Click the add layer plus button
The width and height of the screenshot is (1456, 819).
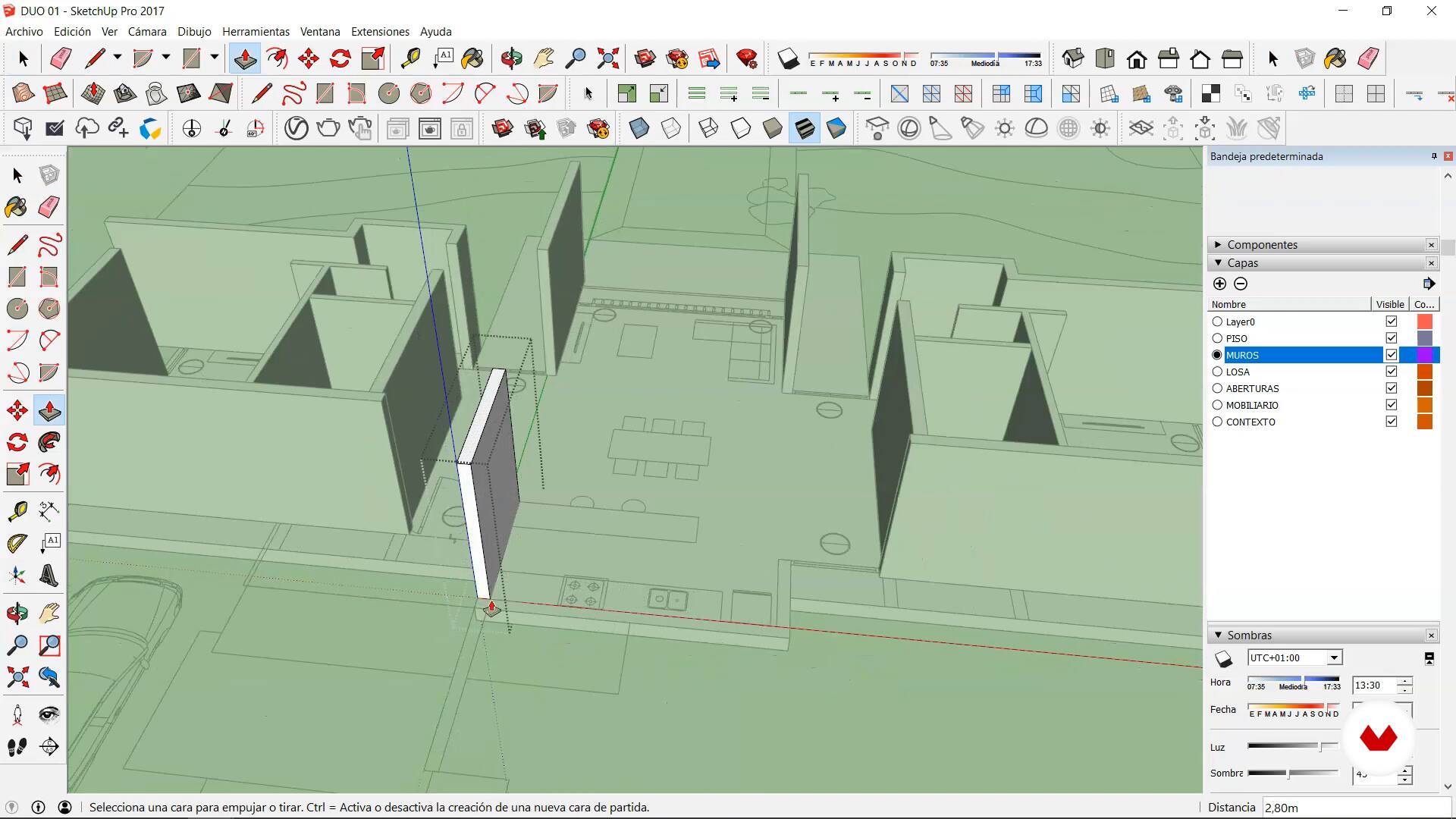click(1219, 284)
